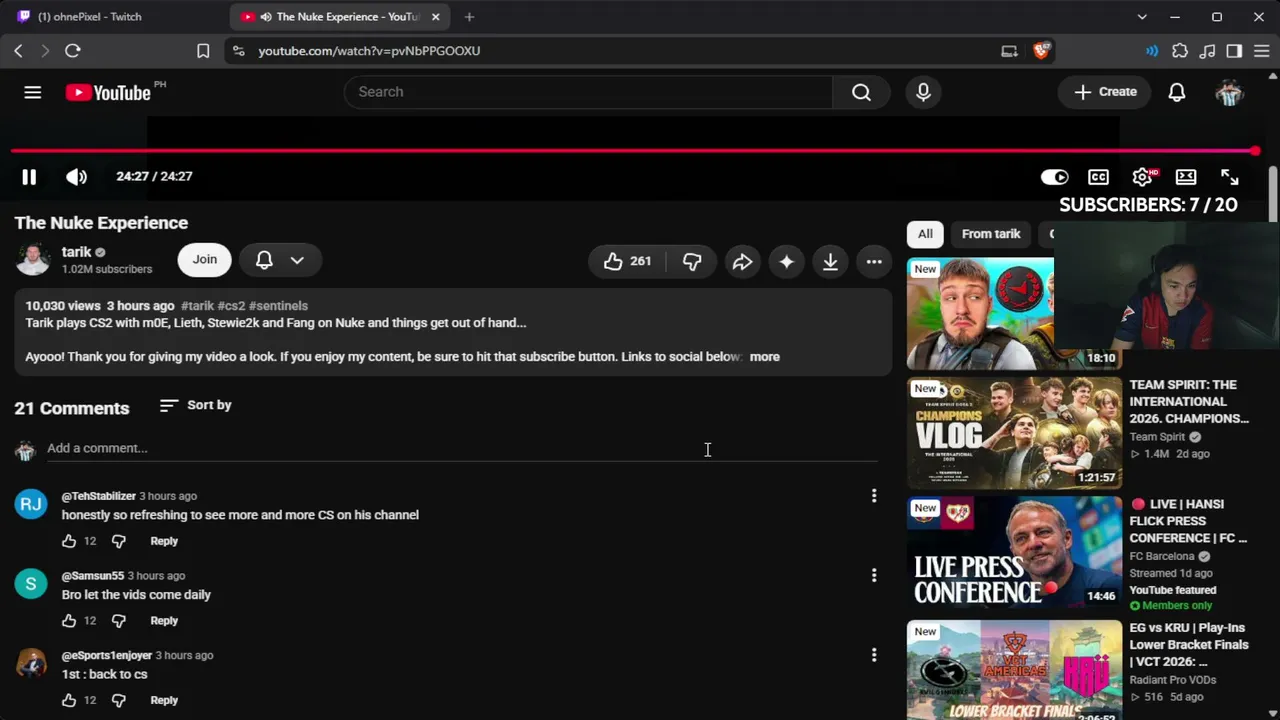Open the player fullscreen toggle icon
This screenshot has height=720, width=1280.
pyautogui.click(x=1230, y=177)
